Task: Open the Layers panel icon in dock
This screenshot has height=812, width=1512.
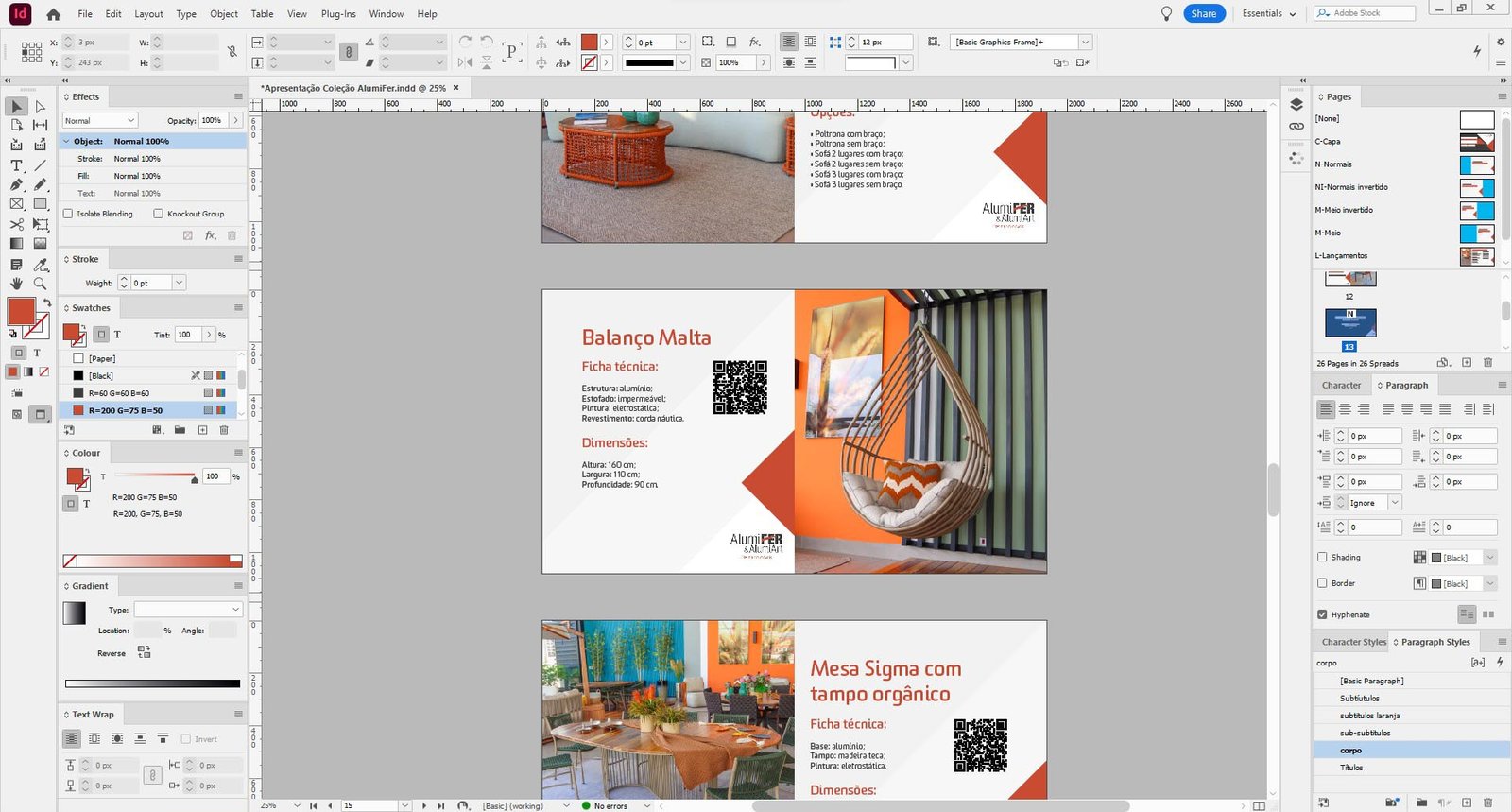Action: click(1297, 104)
